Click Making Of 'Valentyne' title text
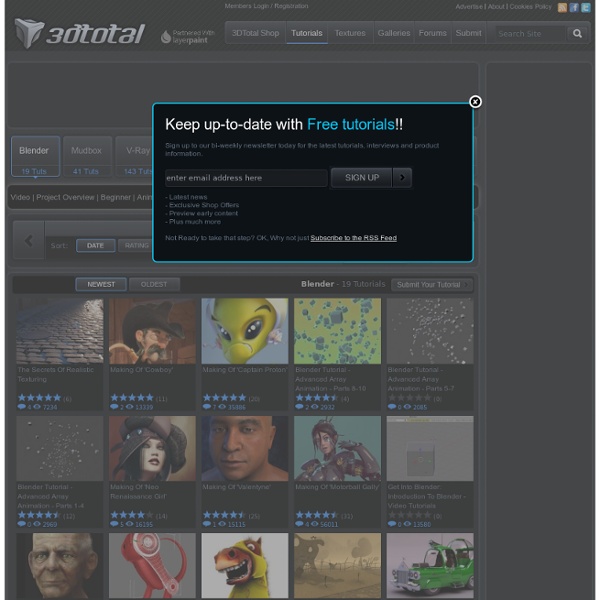This screenshot has height=600, width=600. [x=236, y=487]
